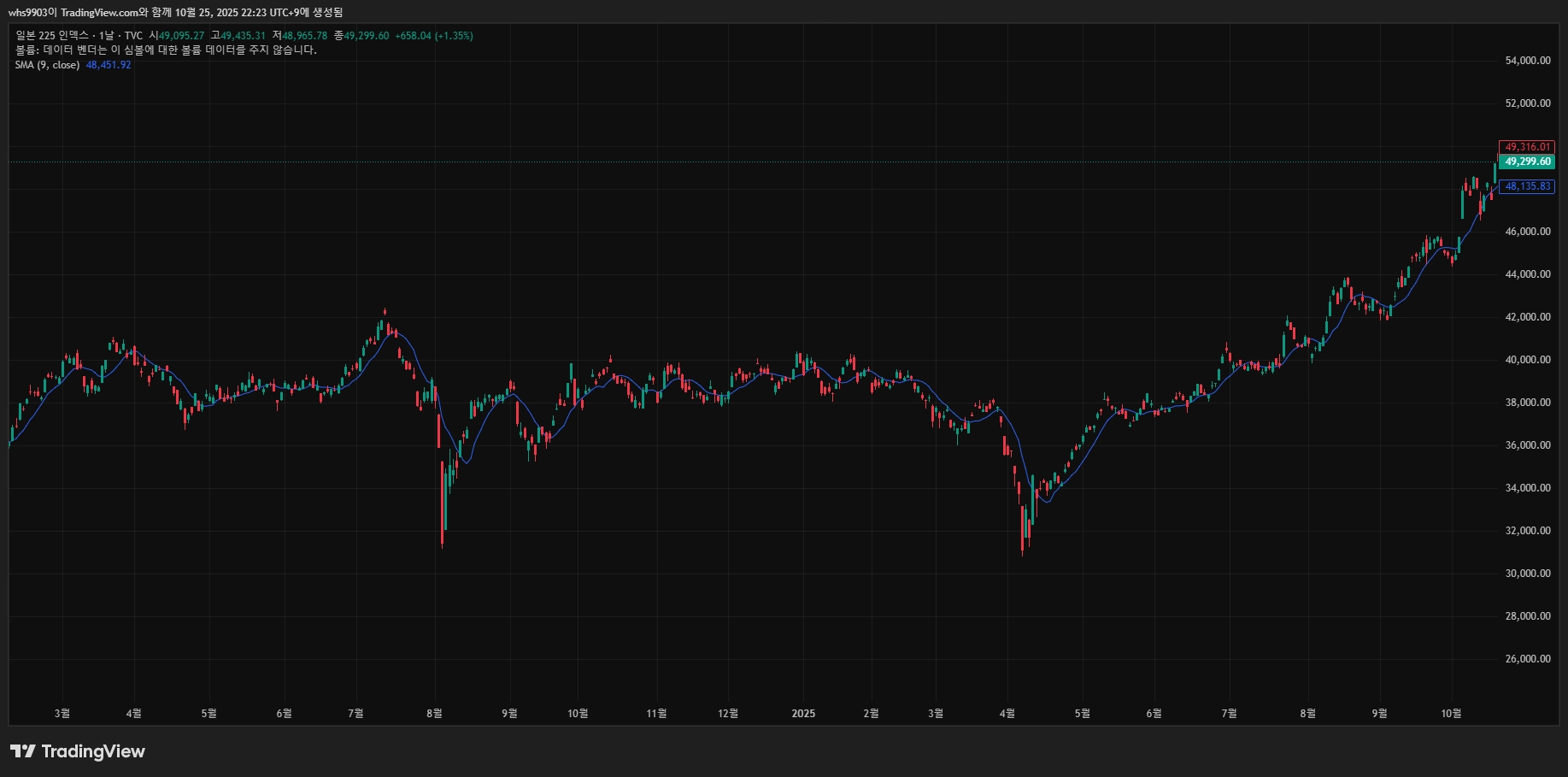This screenshot has height=777, width=1568.
Task: Click the volume data warning message
Action: pos(166,50)
